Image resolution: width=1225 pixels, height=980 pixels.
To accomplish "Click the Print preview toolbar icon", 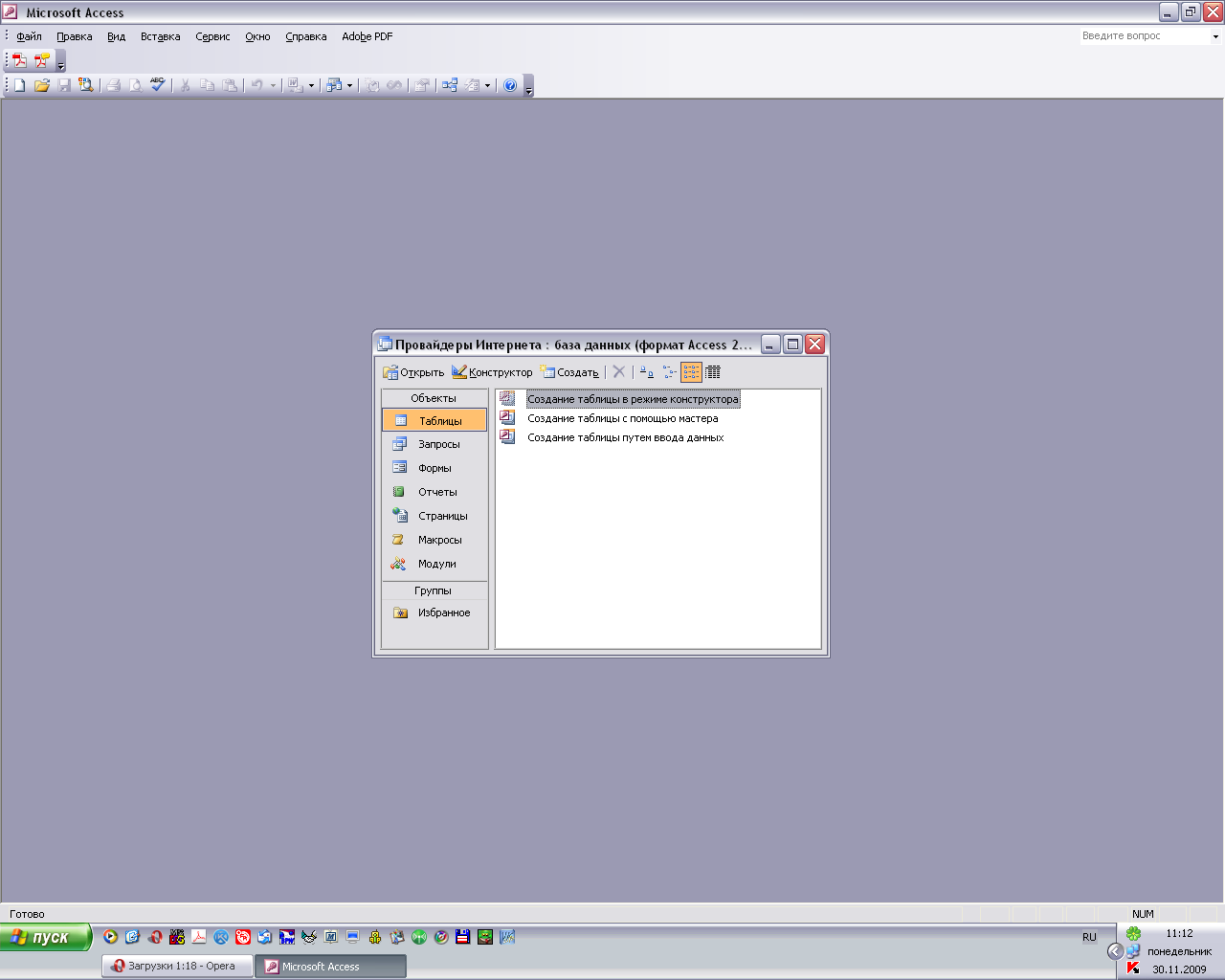I will 135,85.
